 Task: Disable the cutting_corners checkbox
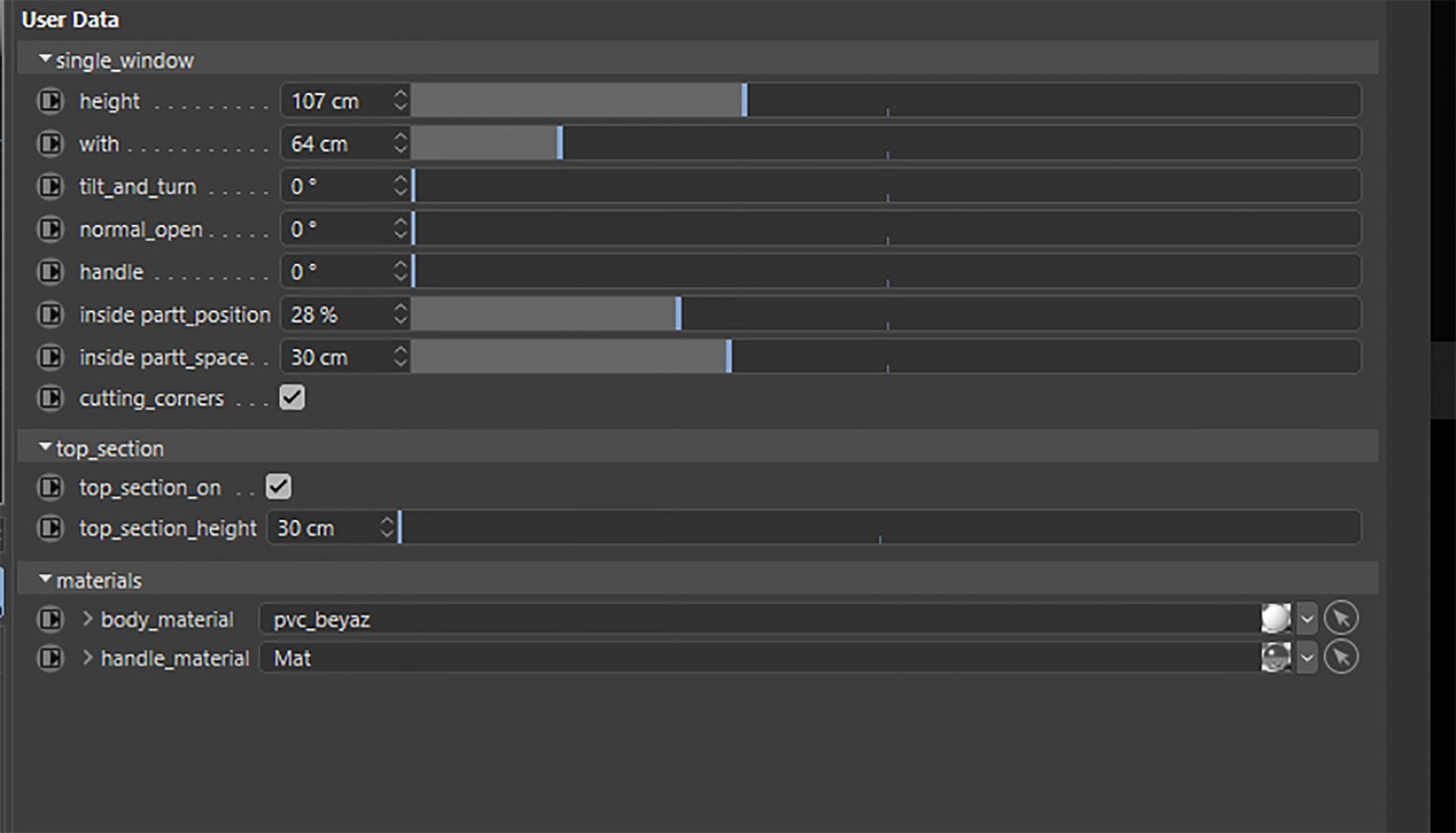tap(292, 398)
